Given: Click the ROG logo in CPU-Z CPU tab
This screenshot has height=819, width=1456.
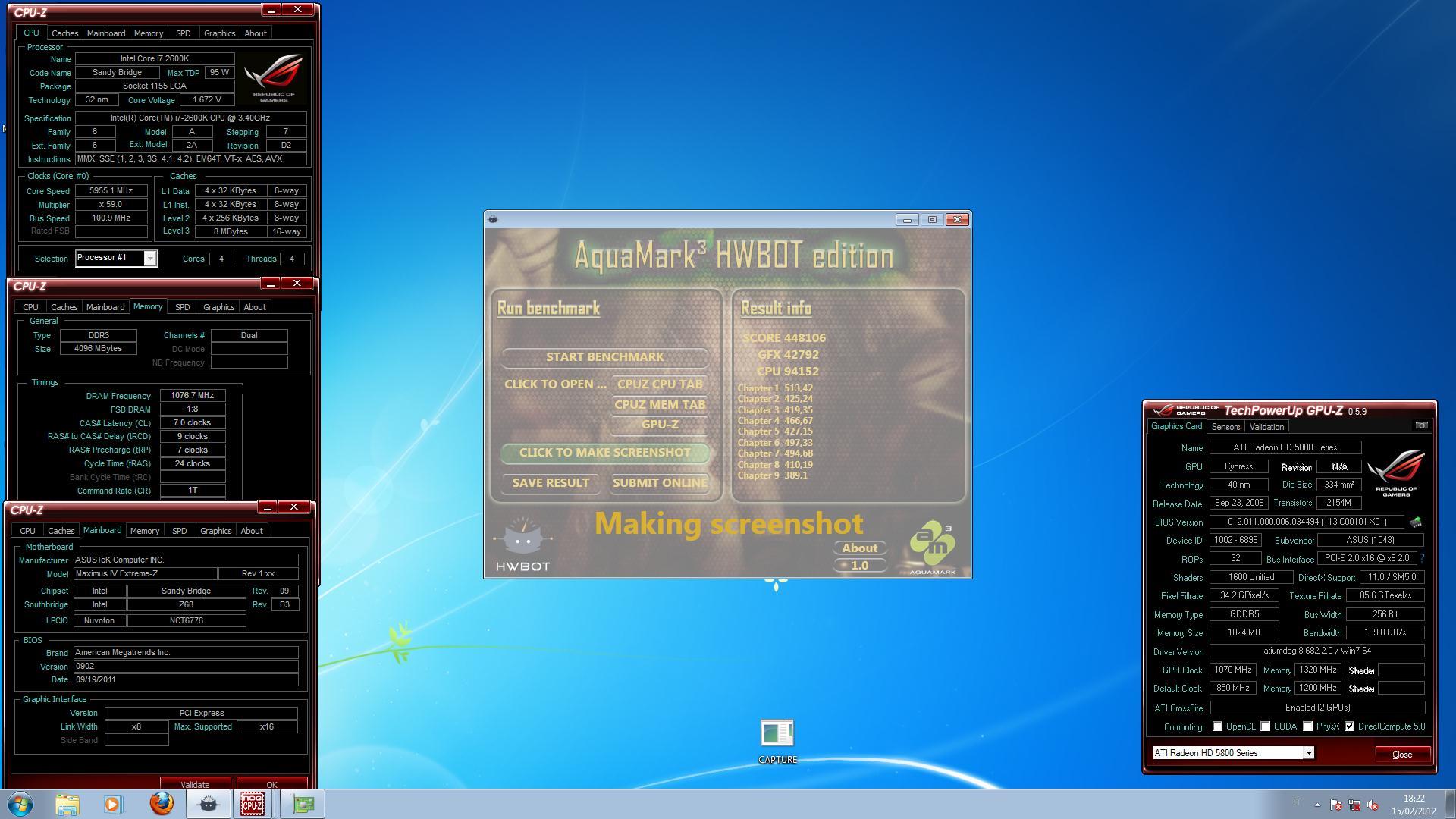Looking at the screenshot, I should 274,77.
